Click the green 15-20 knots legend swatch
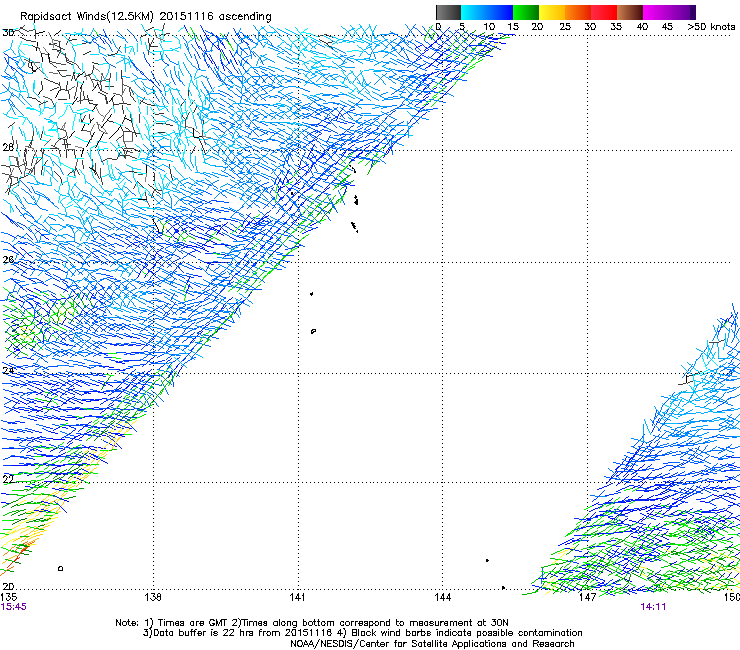 point(526,12)
